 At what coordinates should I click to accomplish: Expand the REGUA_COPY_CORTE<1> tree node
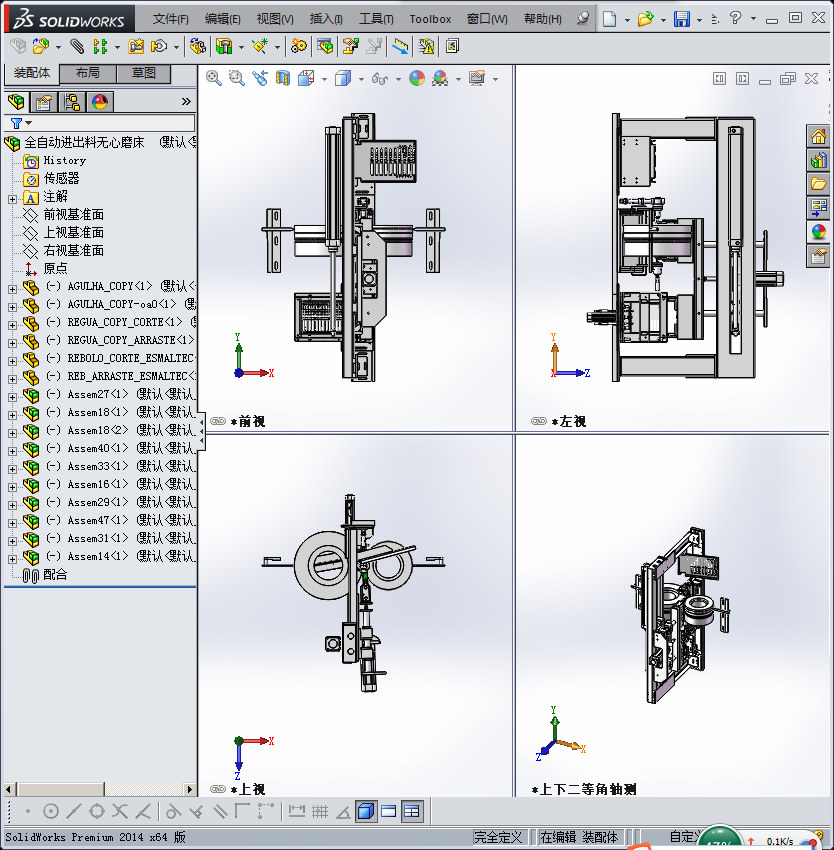point(12,325)
